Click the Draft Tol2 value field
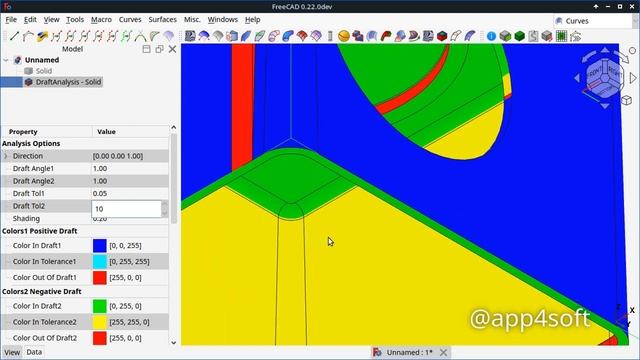The image size is (640, 360). 127,209
